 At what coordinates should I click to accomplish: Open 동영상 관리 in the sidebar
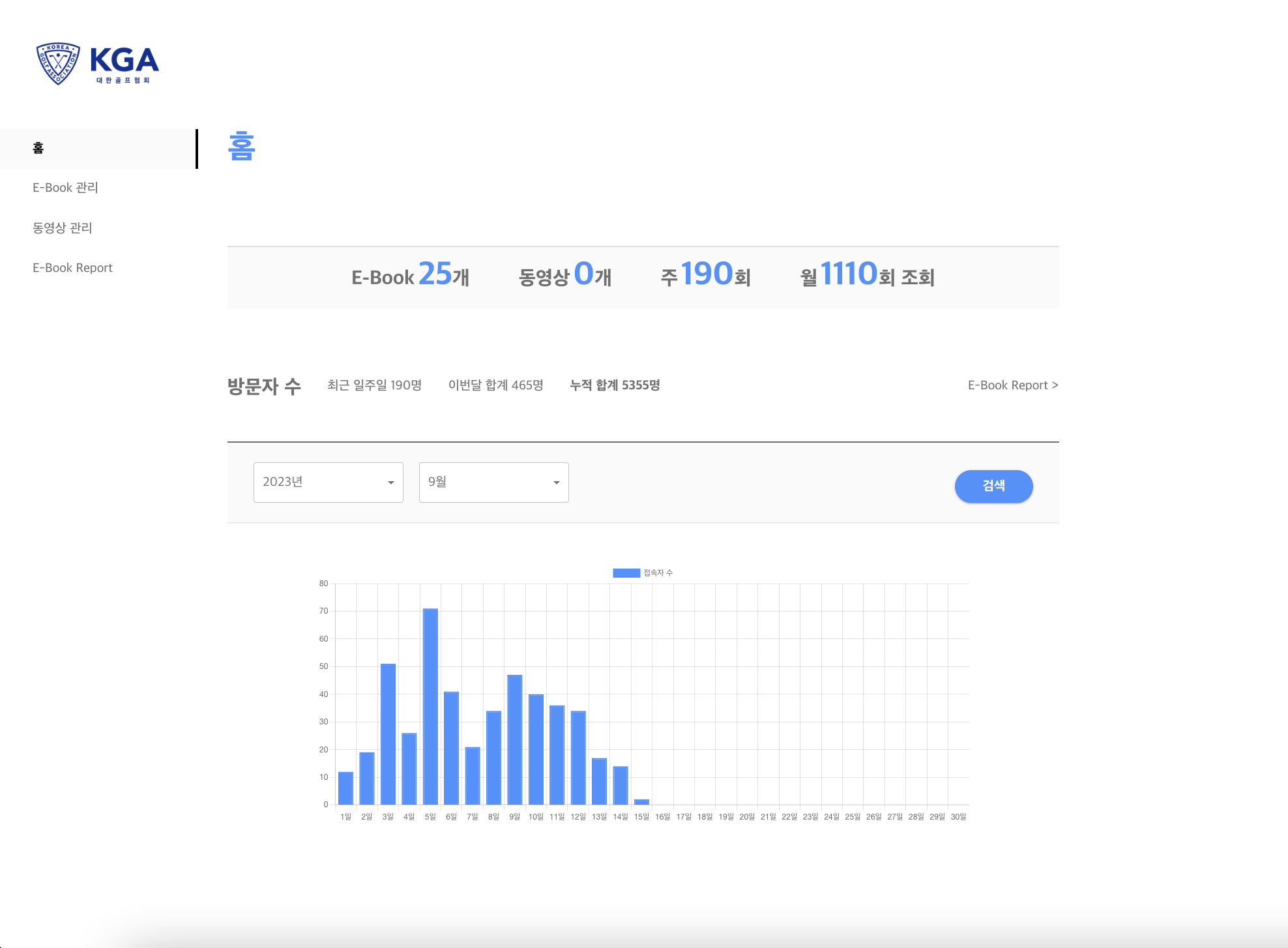tap(63, 228)
